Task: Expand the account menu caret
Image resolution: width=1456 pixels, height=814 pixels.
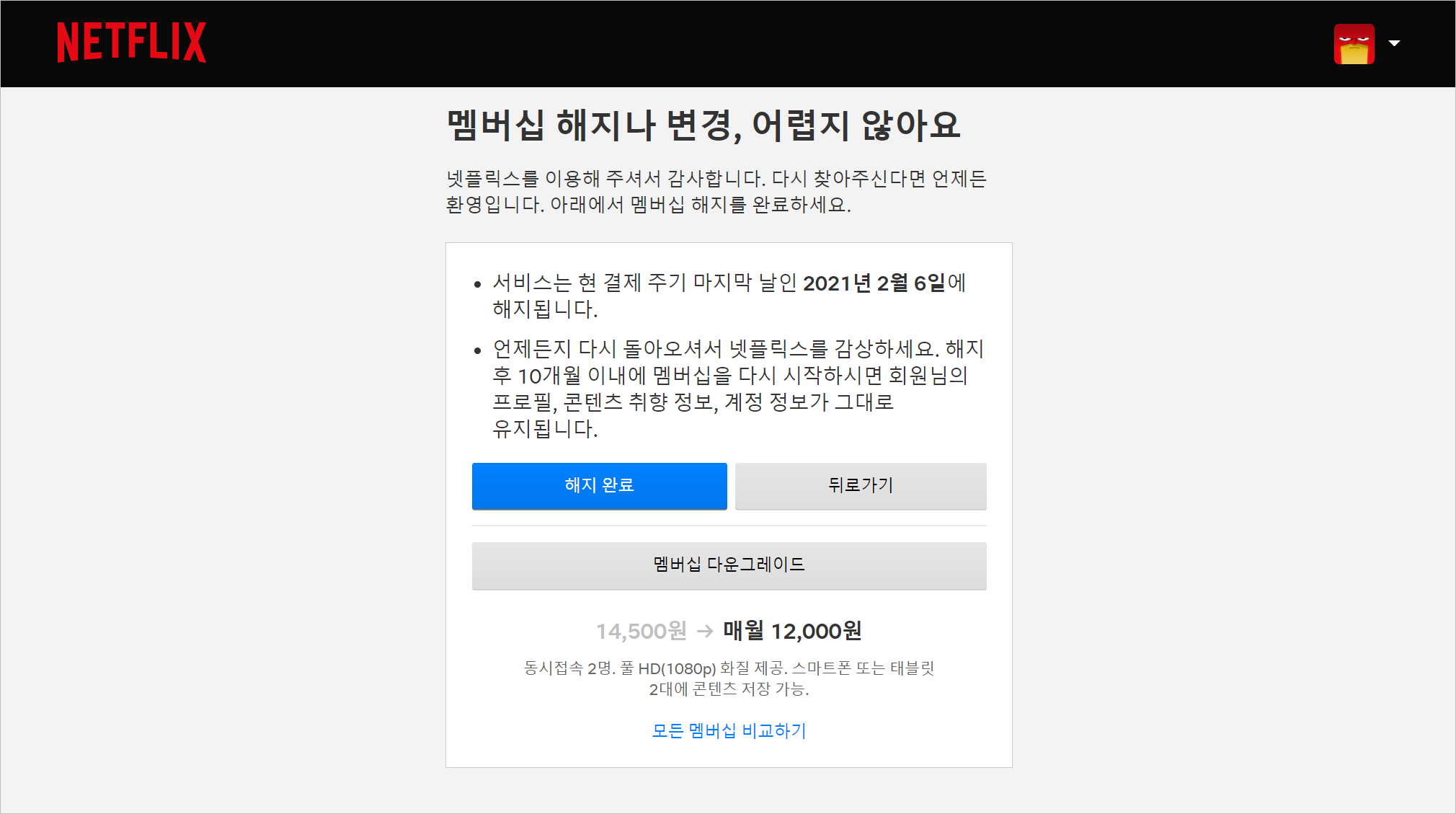Action: (x=1395, y=43)
